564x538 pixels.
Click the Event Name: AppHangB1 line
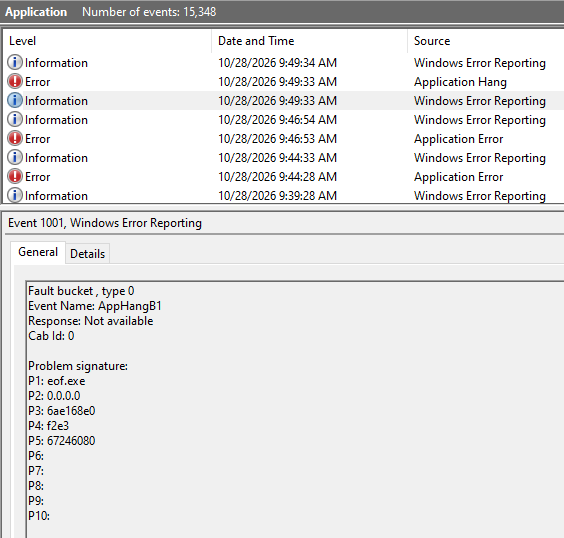[95, 306]
